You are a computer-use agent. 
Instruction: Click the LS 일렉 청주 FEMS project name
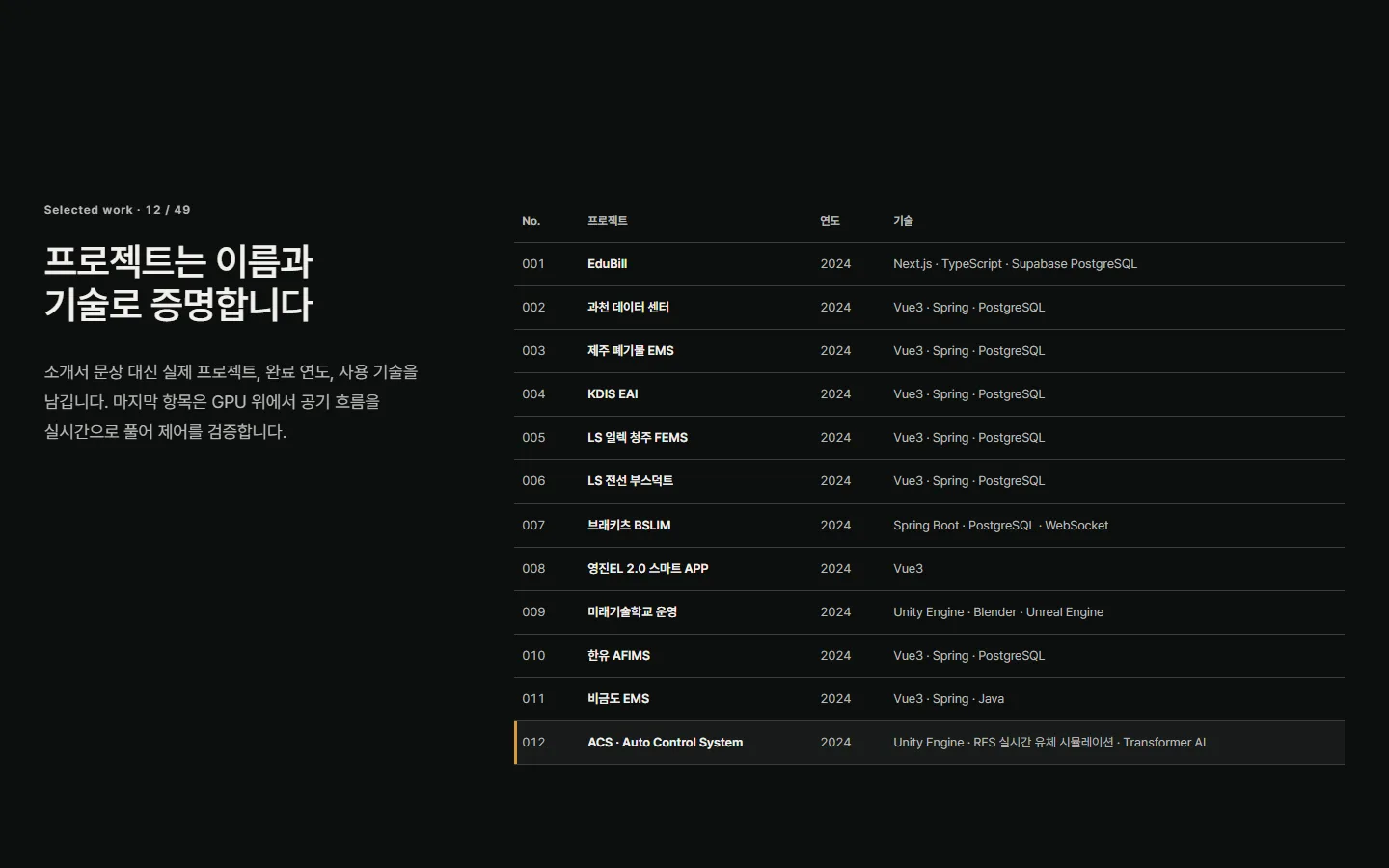point(638,438)
